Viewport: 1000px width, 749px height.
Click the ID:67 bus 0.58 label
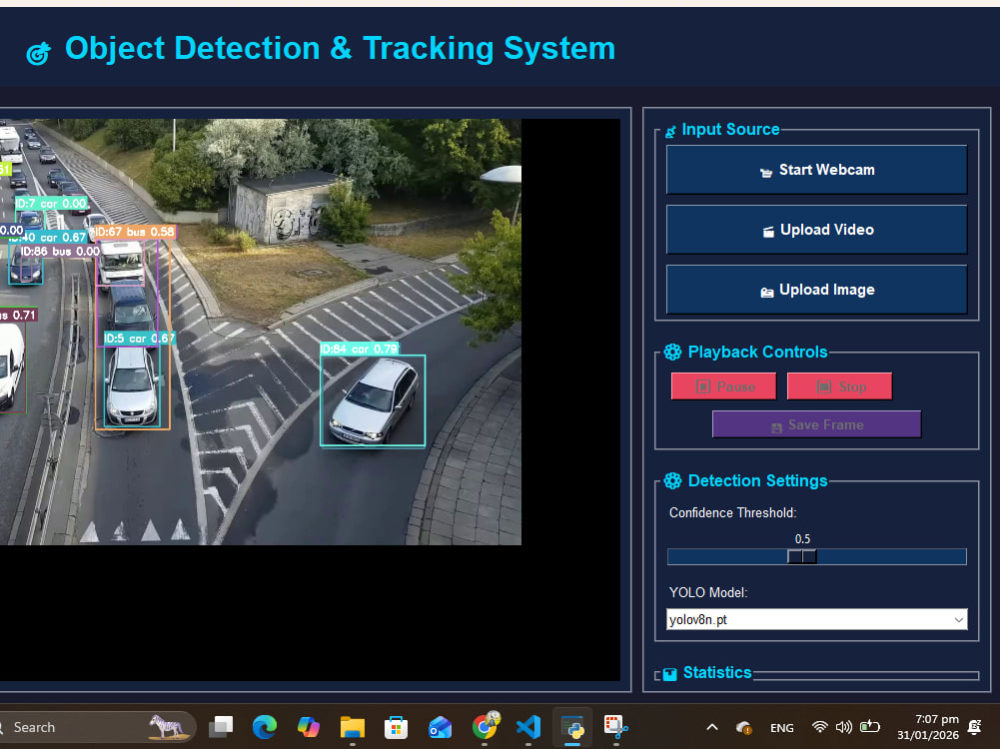pyautogui.click(x=135, y=232)
